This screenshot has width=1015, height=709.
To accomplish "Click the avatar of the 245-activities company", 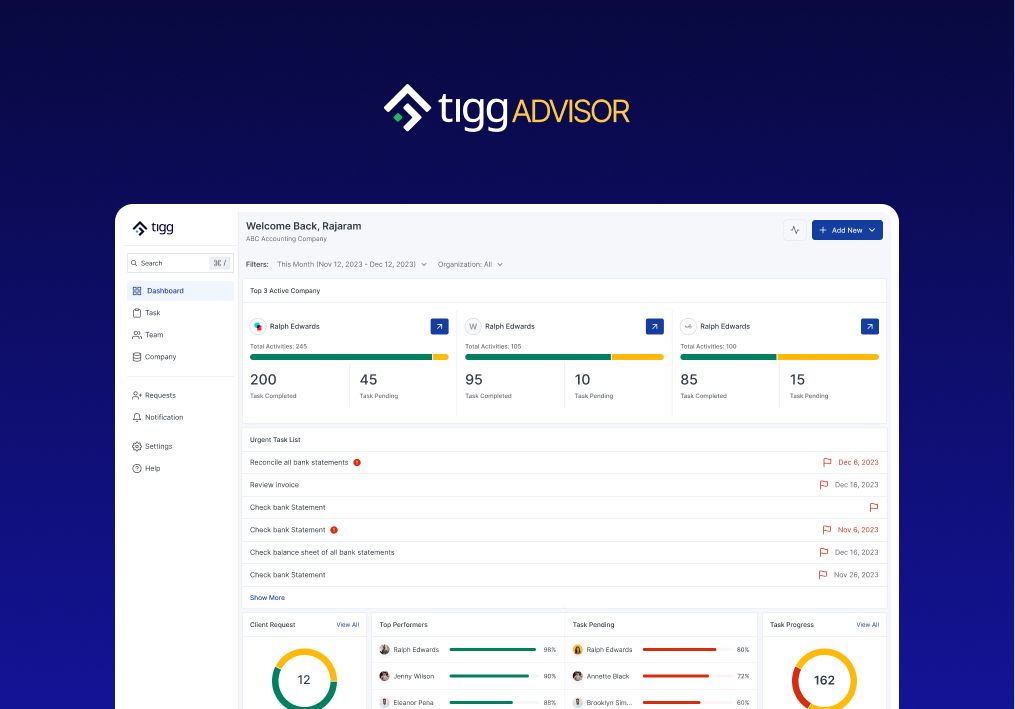I will tap(258, 326).
